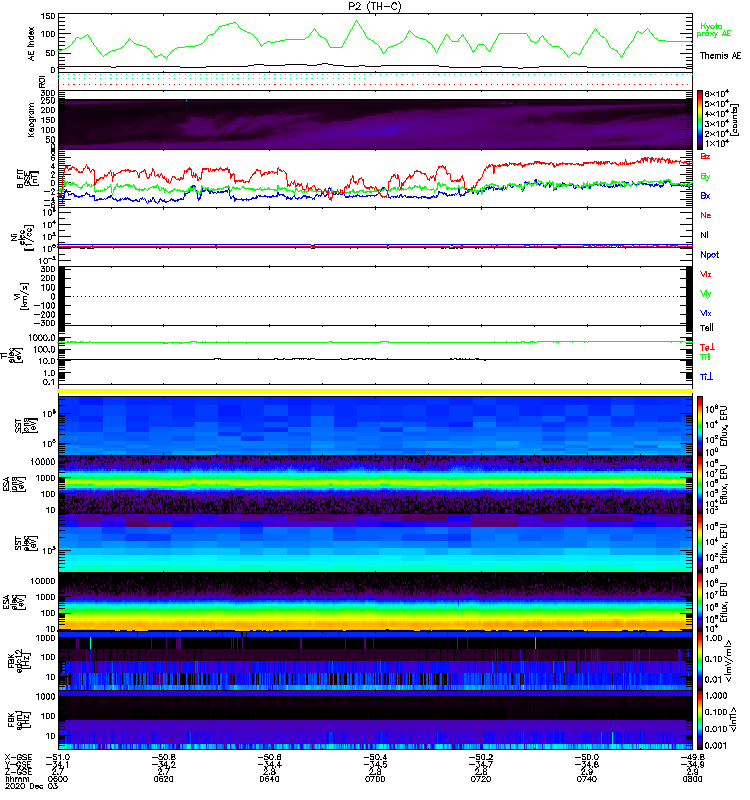Click the Keogram counts color bar

700,120
